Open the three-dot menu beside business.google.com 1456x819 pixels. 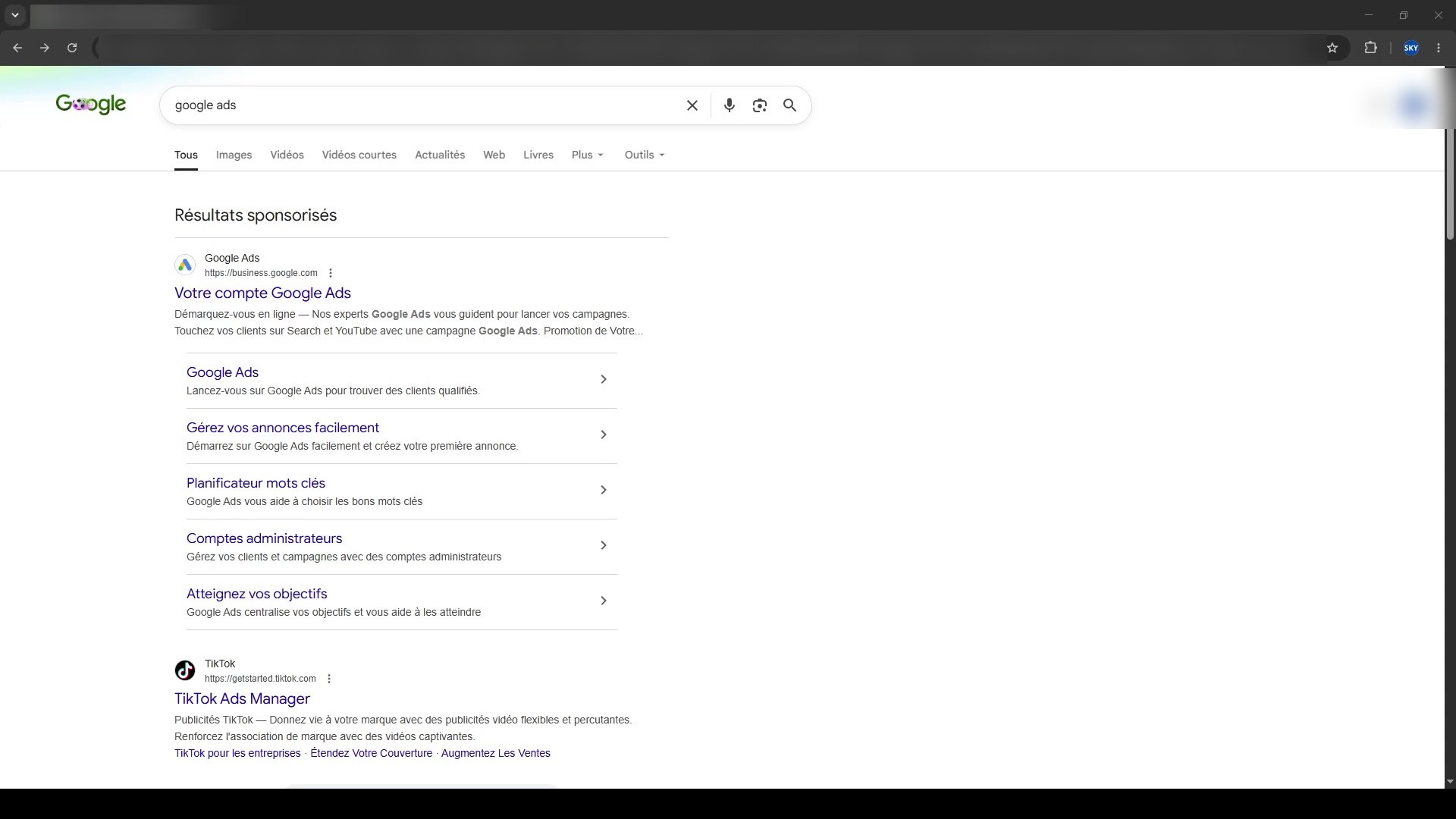pos(330,273)
